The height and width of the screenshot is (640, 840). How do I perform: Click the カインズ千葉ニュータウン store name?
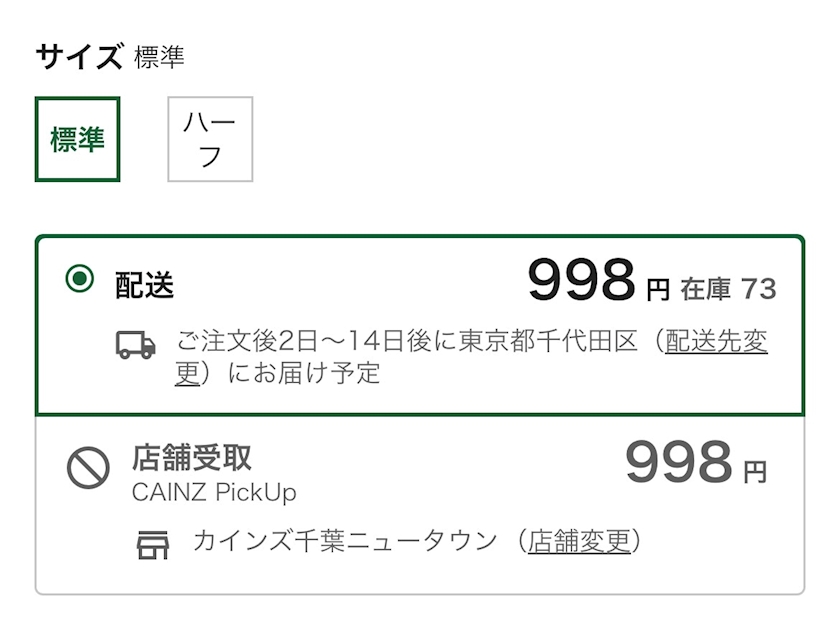(345, 541)
